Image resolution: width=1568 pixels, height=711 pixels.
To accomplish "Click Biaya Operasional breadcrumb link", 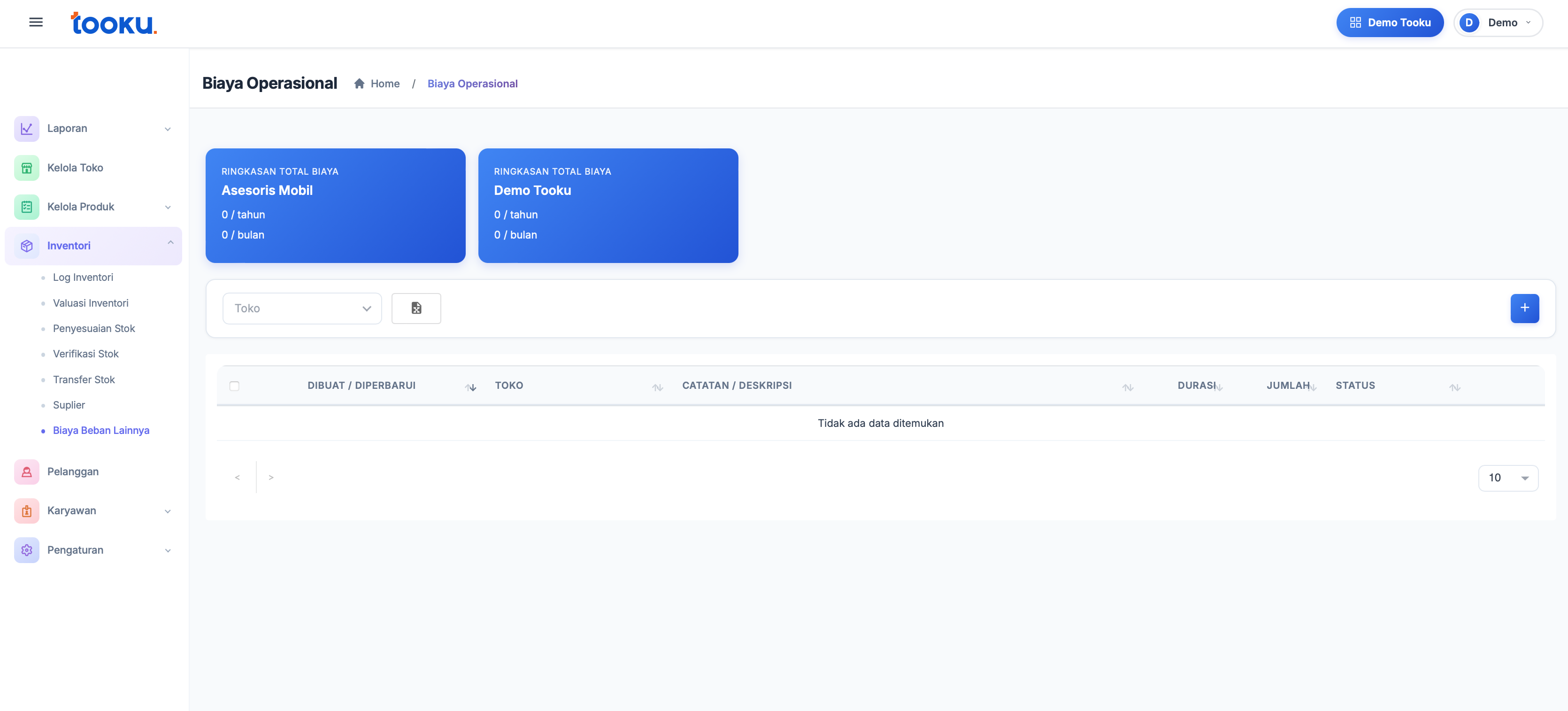I will (472, 84).
